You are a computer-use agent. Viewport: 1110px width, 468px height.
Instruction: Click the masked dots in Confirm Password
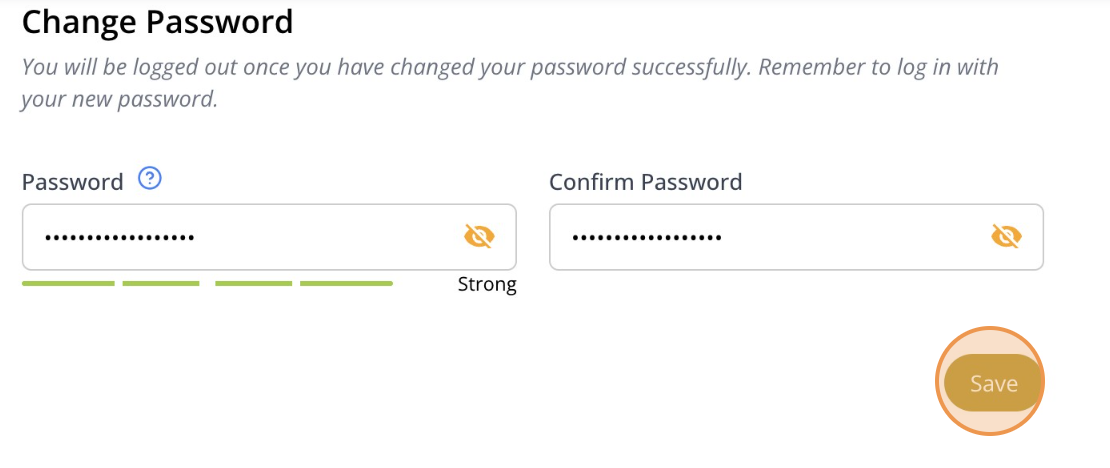647,237
